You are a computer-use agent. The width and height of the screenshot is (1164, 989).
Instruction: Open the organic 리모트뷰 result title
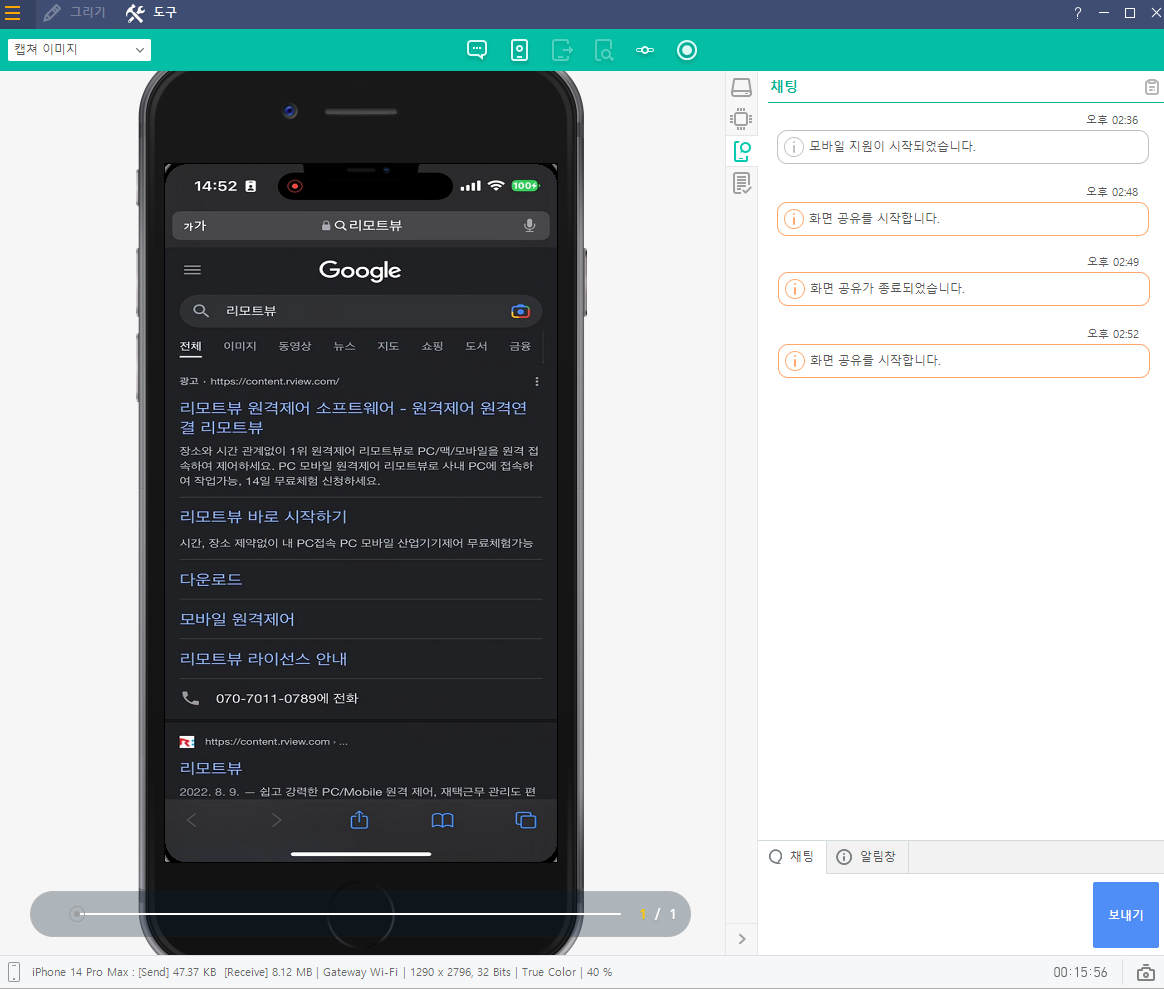click(x=211, y=768)
